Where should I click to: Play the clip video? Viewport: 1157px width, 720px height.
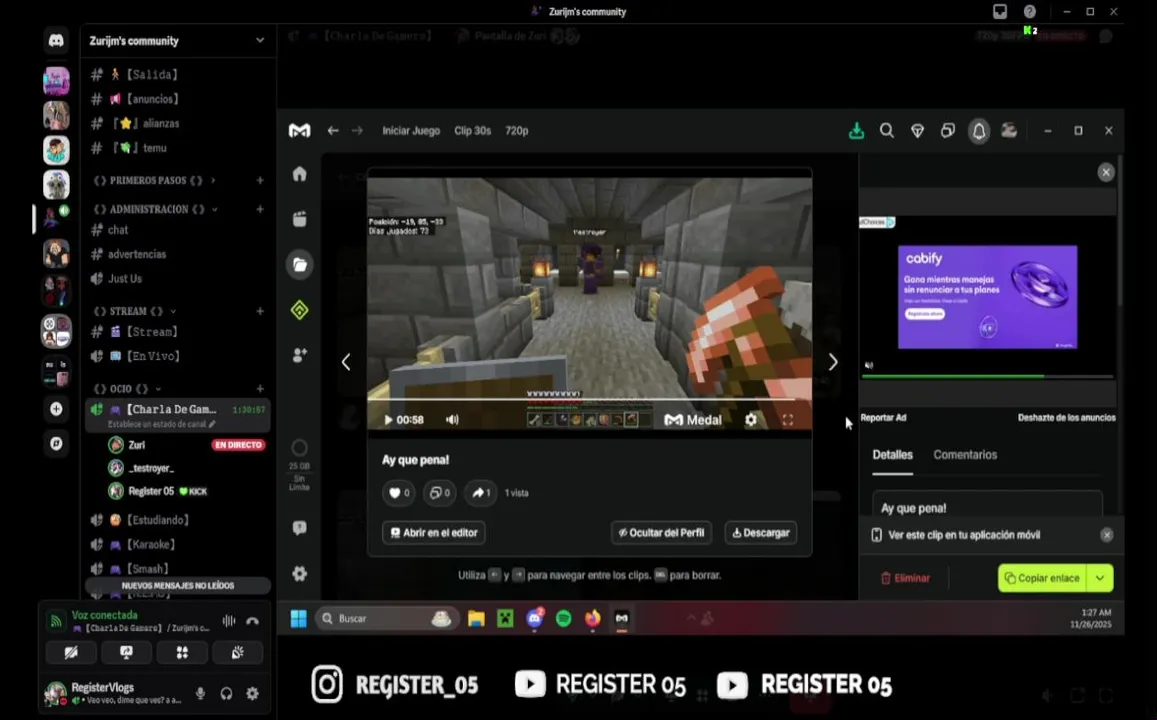pyautogui.click(x=388, y=420)
